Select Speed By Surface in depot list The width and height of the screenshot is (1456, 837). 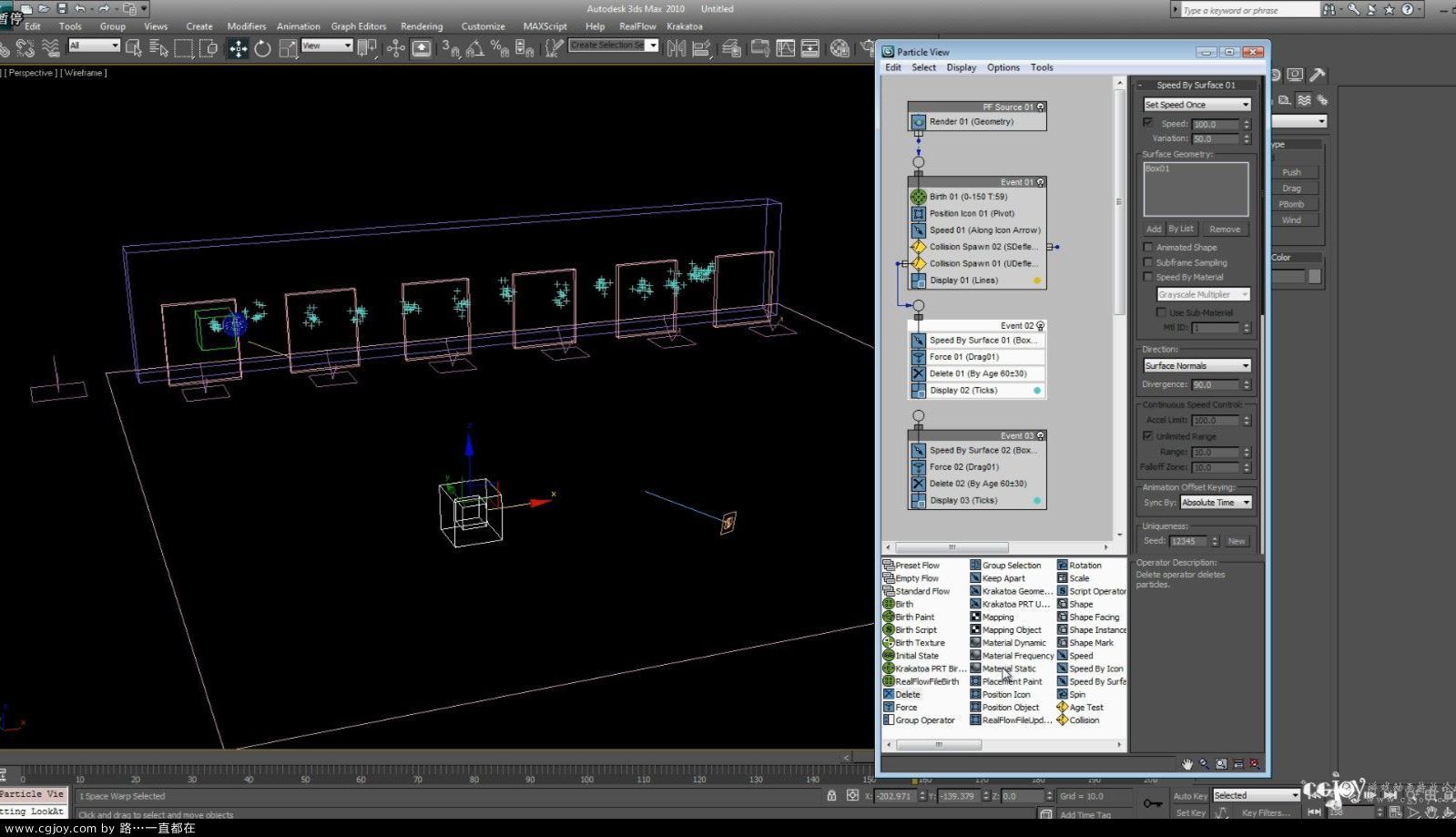click(1091, 681)
